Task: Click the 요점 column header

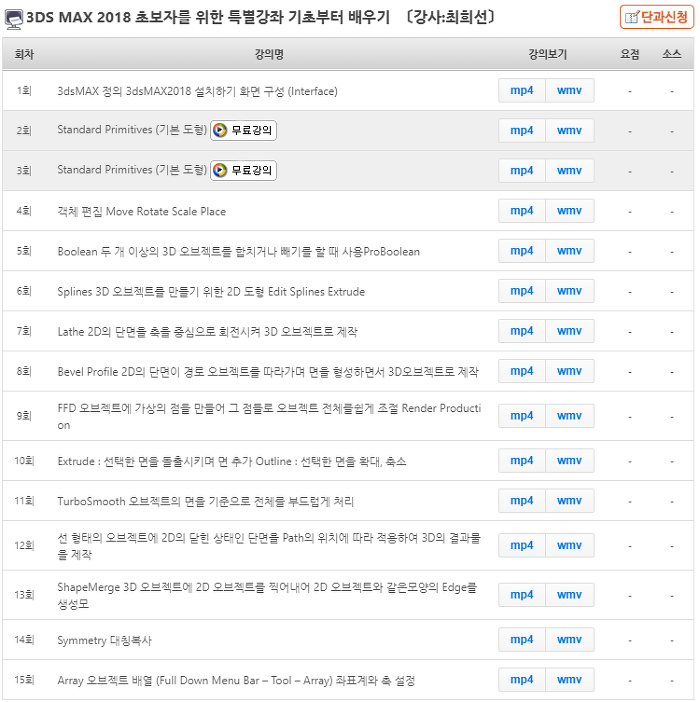Action: pos(630,54)
